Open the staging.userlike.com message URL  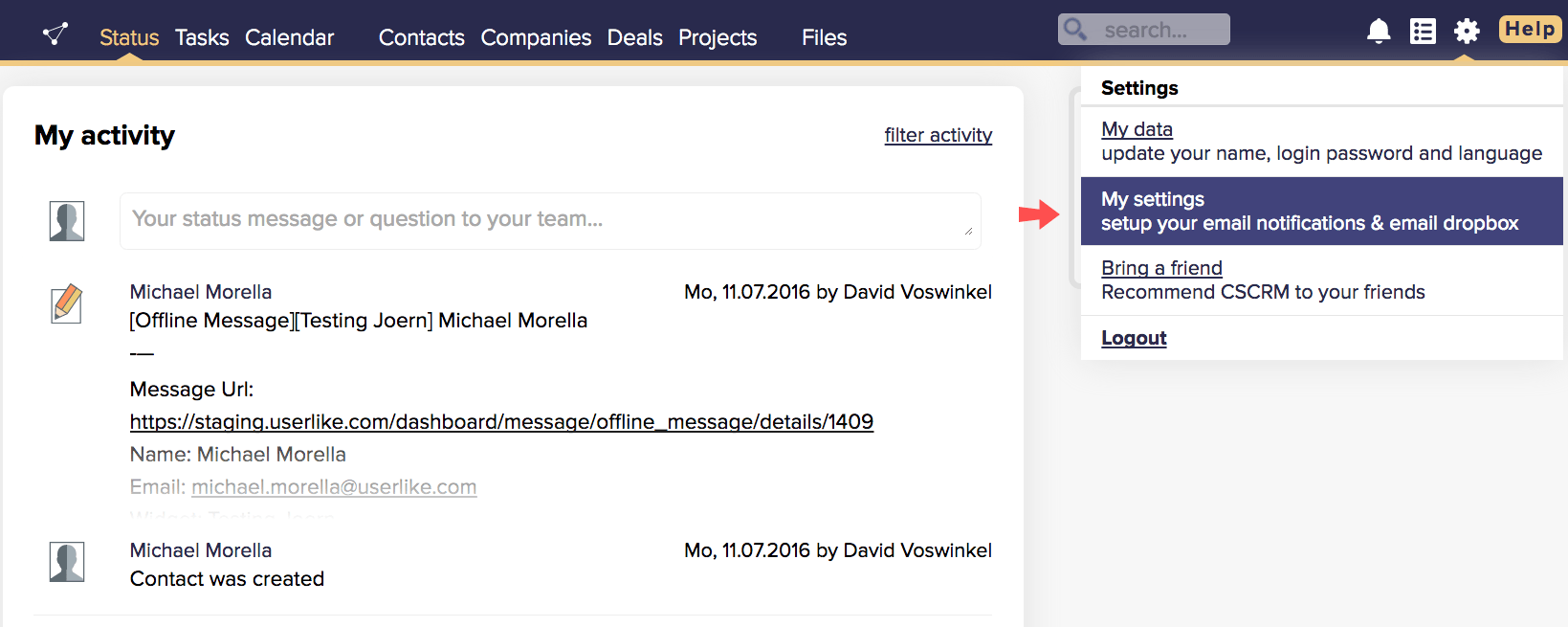(x=501, y=422)
